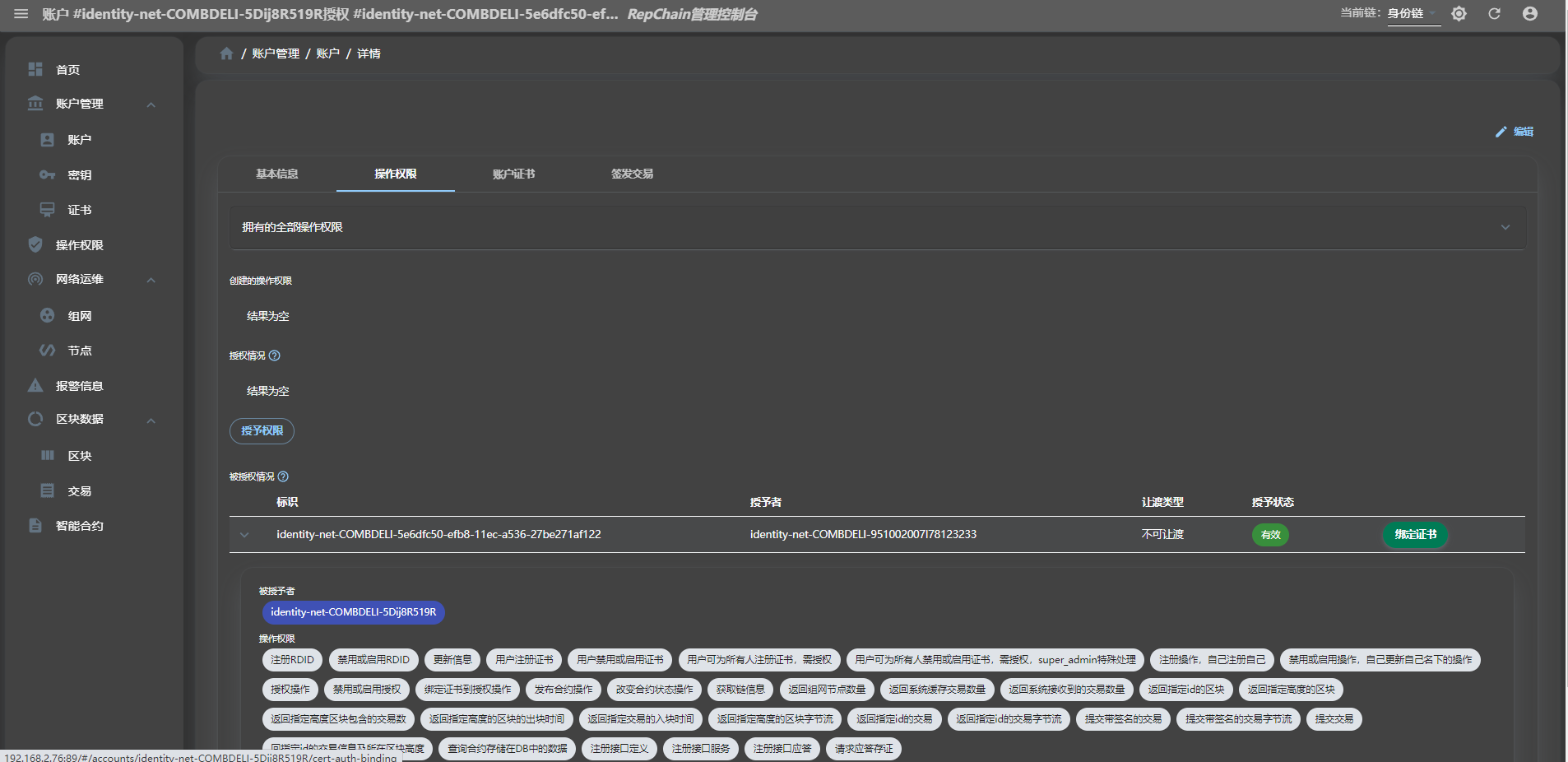Collapse the identity-net-COMBDELI-5e6dfc50 authorization row
1568x762 pixels.
click(x=244, y=535)
